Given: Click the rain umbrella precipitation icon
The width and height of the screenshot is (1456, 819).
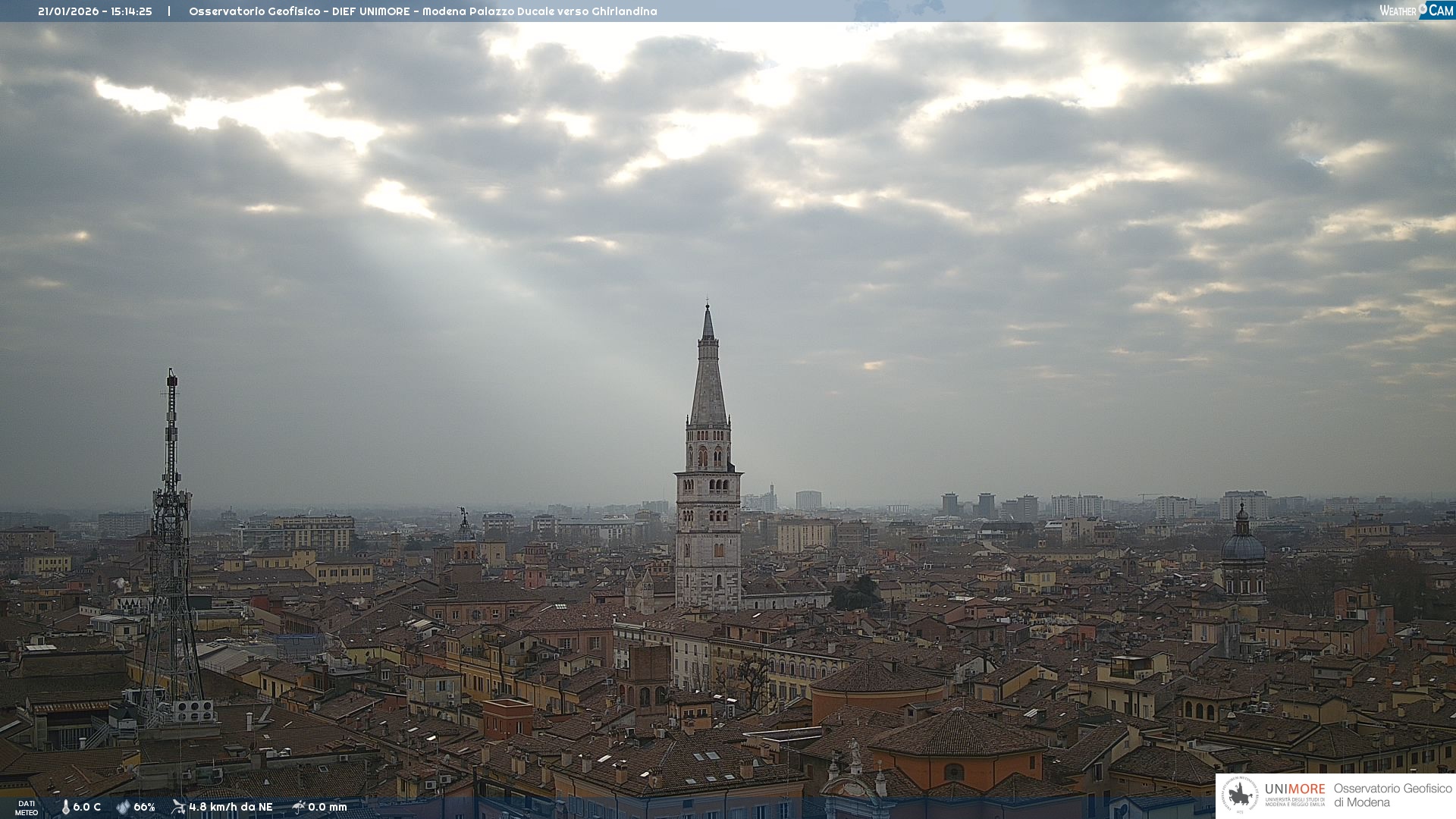Looking at the screenshot, I should point(299,807).
